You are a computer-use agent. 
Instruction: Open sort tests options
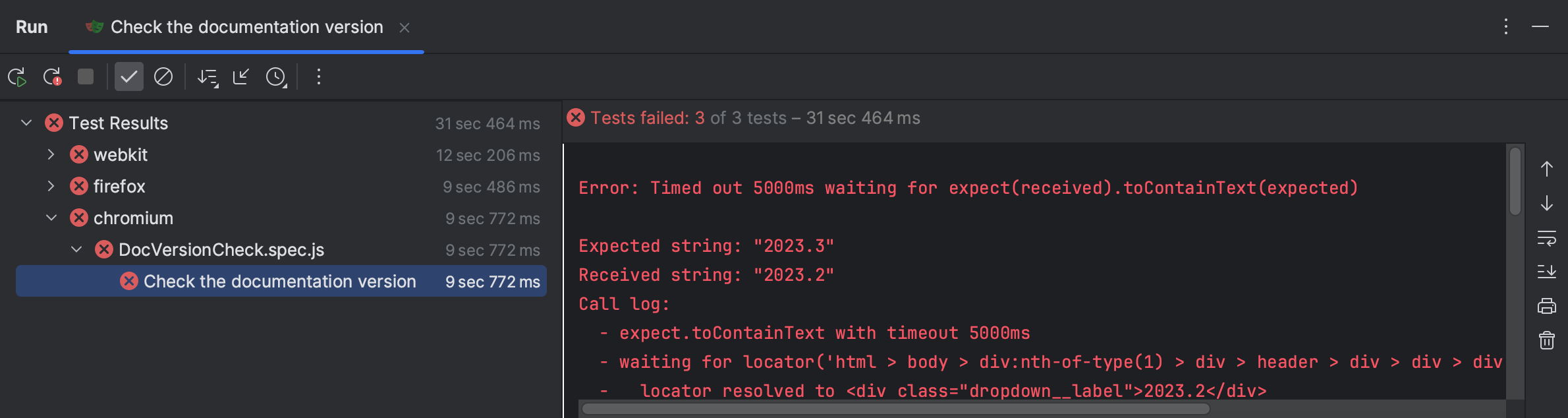(x=208, y=77)
